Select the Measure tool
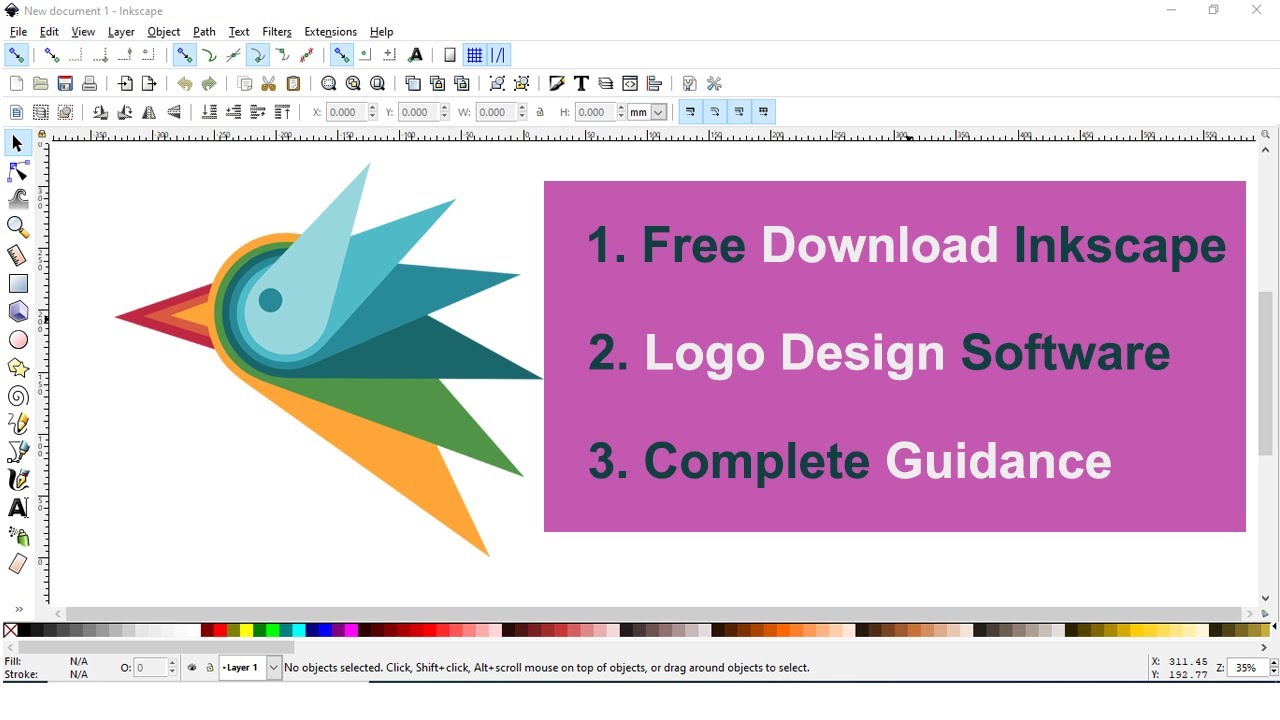This screenshot has width=1280, height=720. [18, 256]
